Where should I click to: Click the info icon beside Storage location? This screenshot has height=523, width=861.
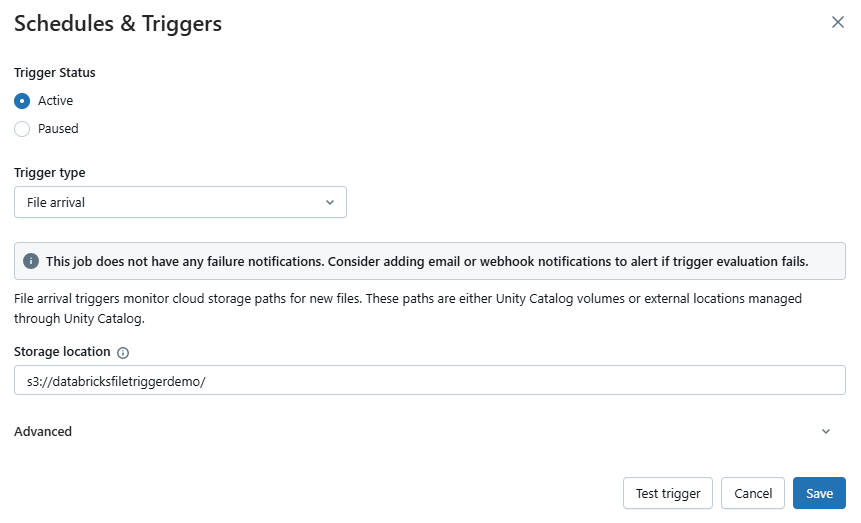pos(123,353)
